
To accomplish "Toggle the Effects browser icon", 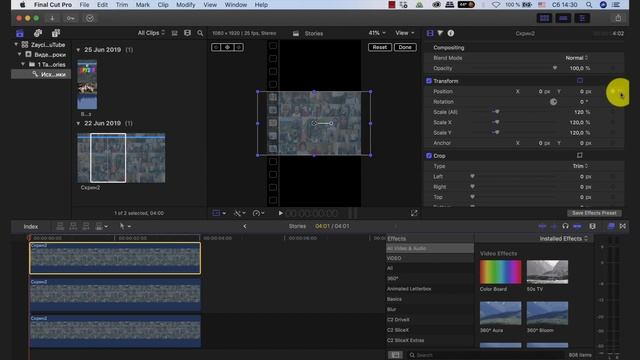I will 611,226.
